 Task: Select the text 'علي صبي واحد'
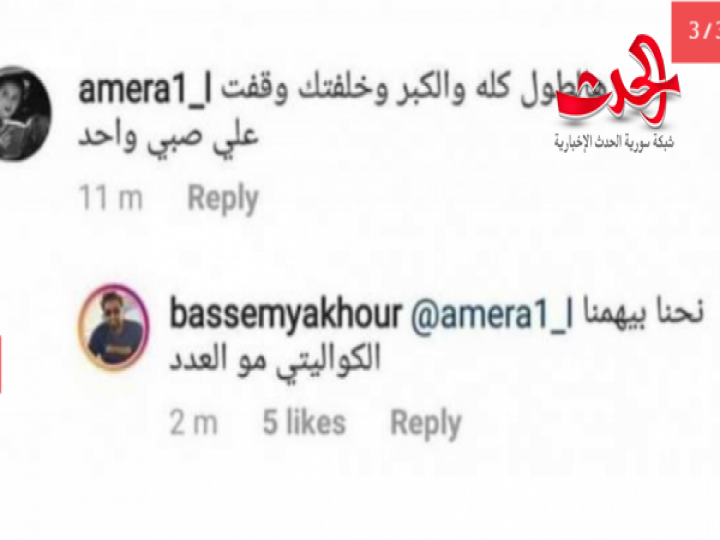pos(169,137)
